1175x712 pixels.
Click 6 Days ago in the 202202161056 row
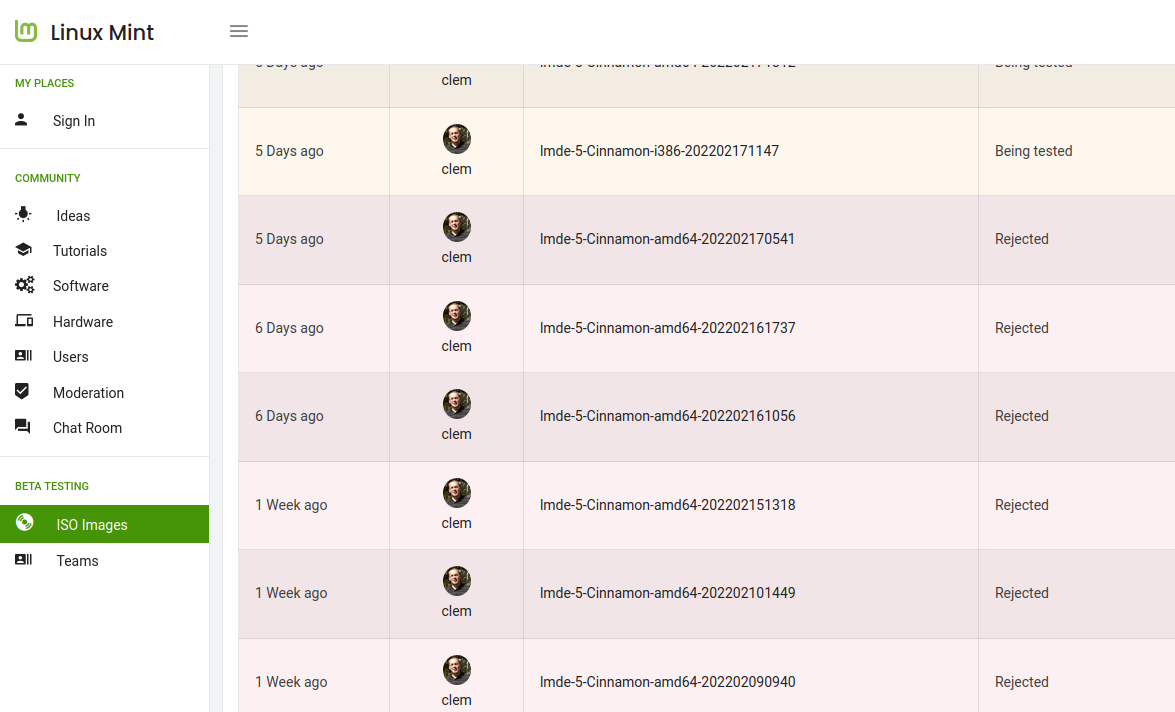(x=289, y=416)
